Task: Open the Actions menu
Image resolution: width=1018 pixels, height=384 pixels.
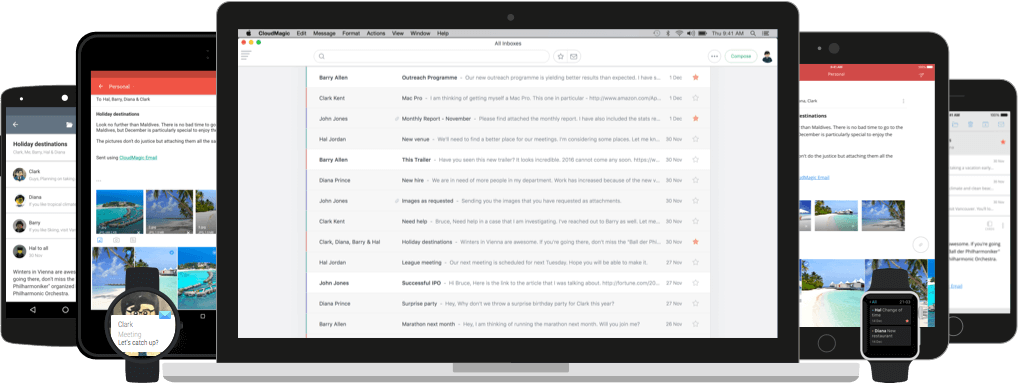Action: click(376, 33)
